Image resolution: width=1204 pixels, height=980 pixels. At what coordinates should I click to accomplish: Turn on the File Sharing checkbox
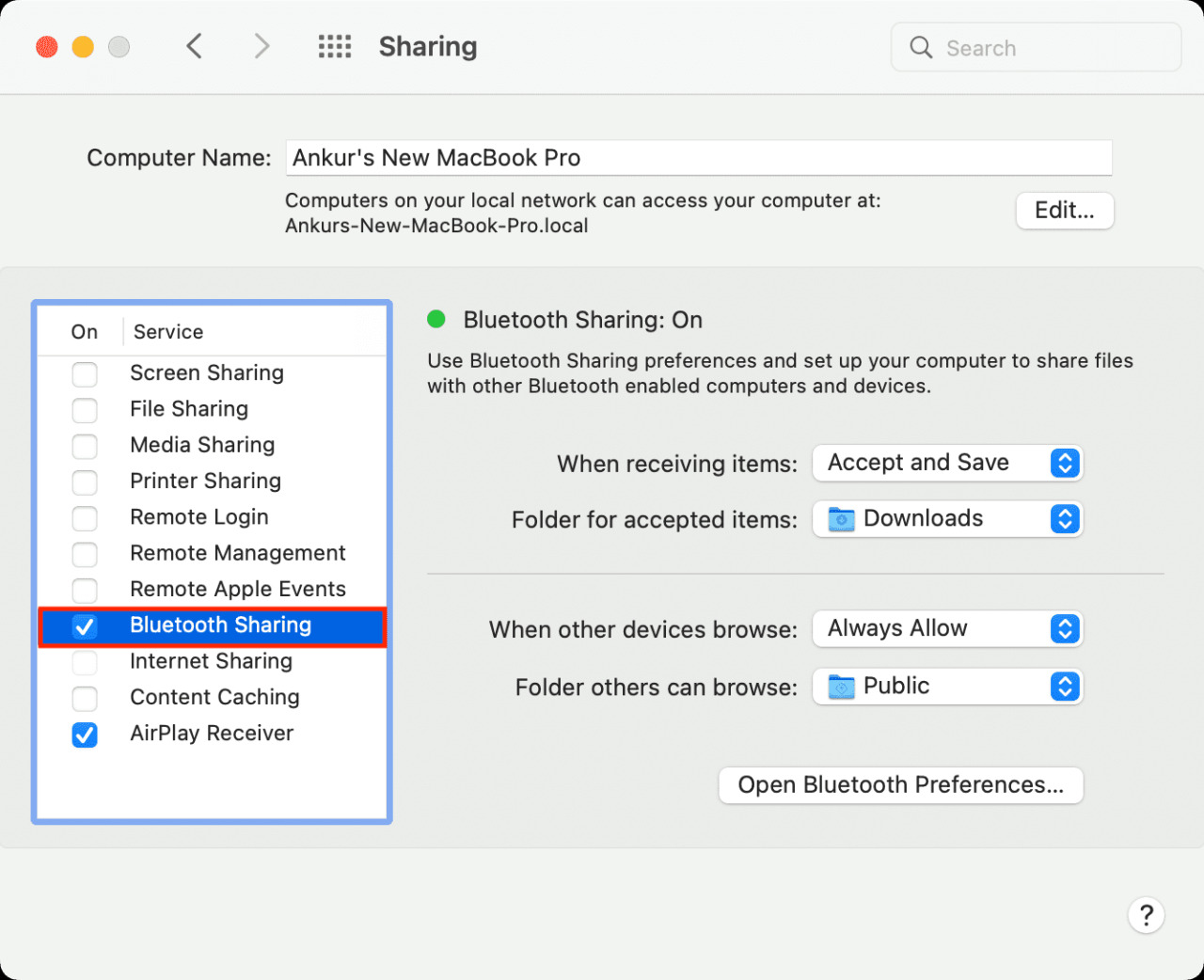pyautogui.click(x=85, y=410)
